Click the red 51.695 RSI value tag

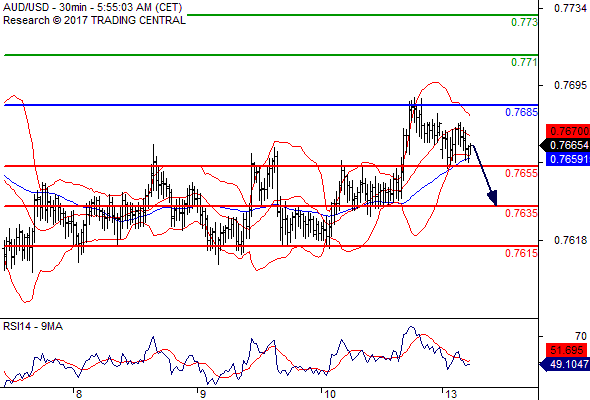click(x=566, y=350)
